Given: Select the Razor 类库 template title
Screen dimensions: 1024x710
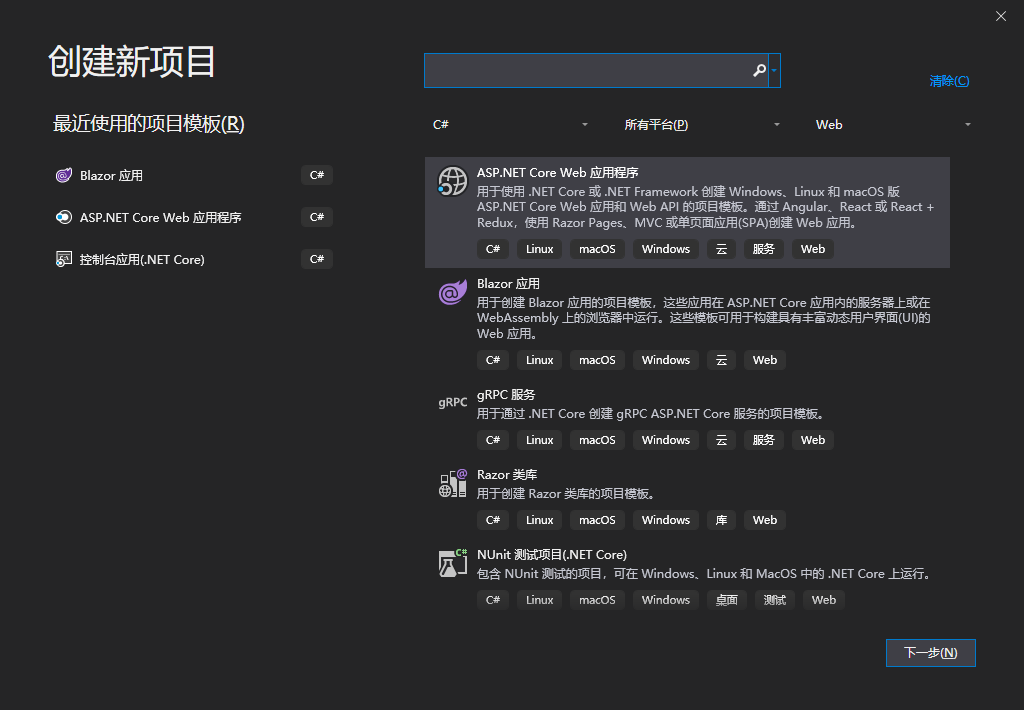Looking at the screenshot, I should click(x=507, y=475).
